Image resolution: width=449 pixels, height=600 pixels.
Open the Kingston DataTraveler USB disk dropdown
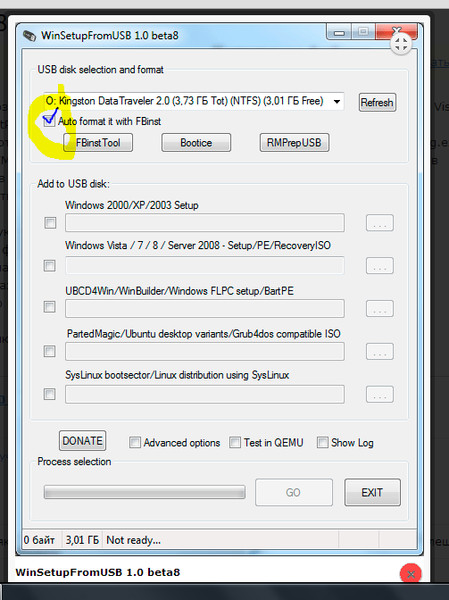pos(193,101)
